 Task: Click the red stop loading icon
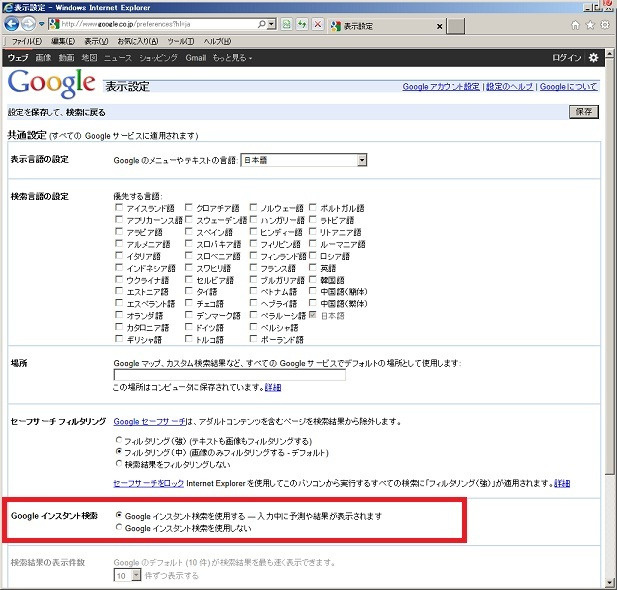pyautogui.click(x=318, y=24)
